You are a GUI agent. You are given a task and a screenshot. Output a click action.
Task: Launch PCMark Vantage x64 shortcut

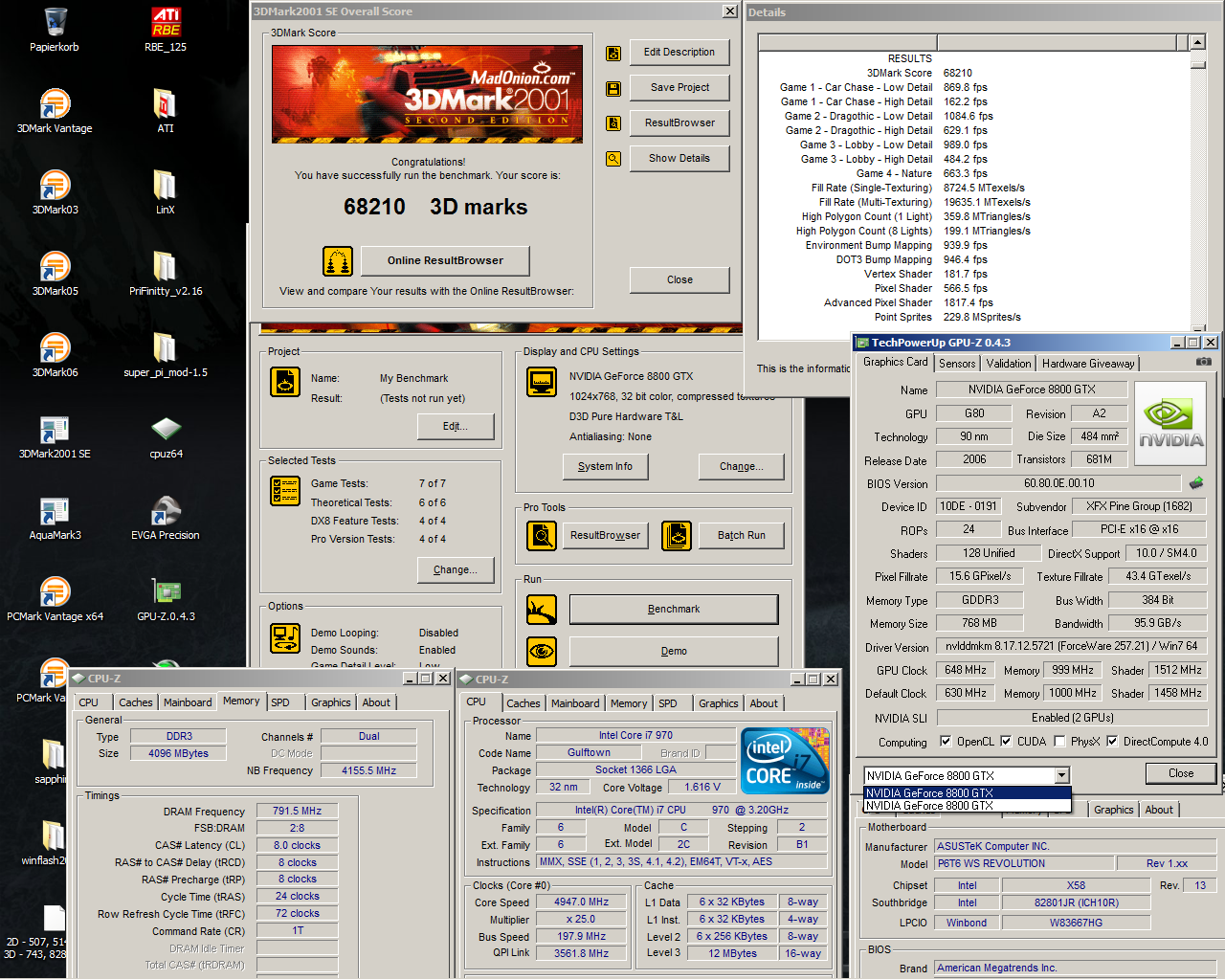(55, 599)
